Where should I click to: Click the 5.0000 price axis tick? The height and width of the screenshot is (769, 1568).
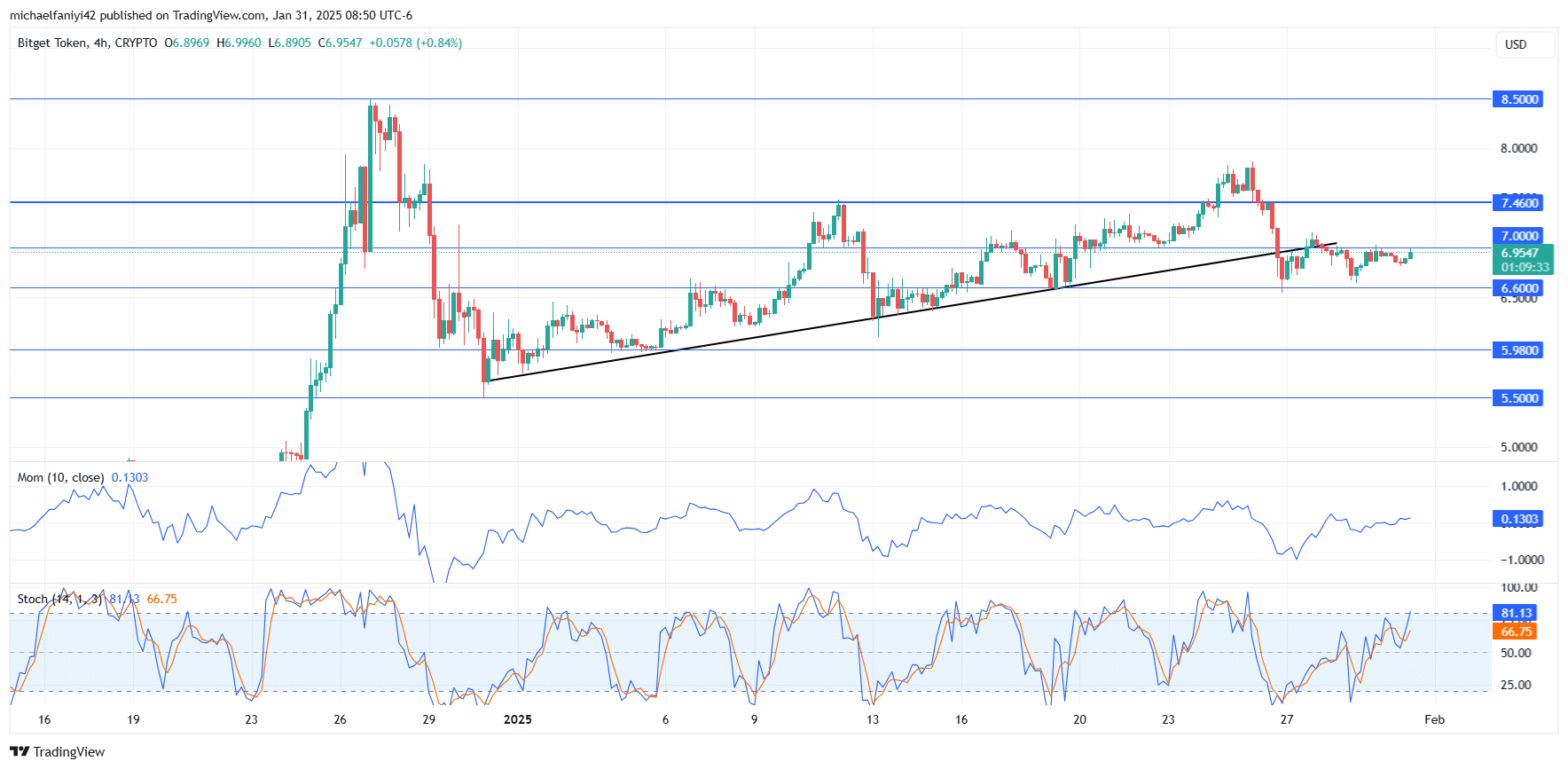[x=1518, y=447]
